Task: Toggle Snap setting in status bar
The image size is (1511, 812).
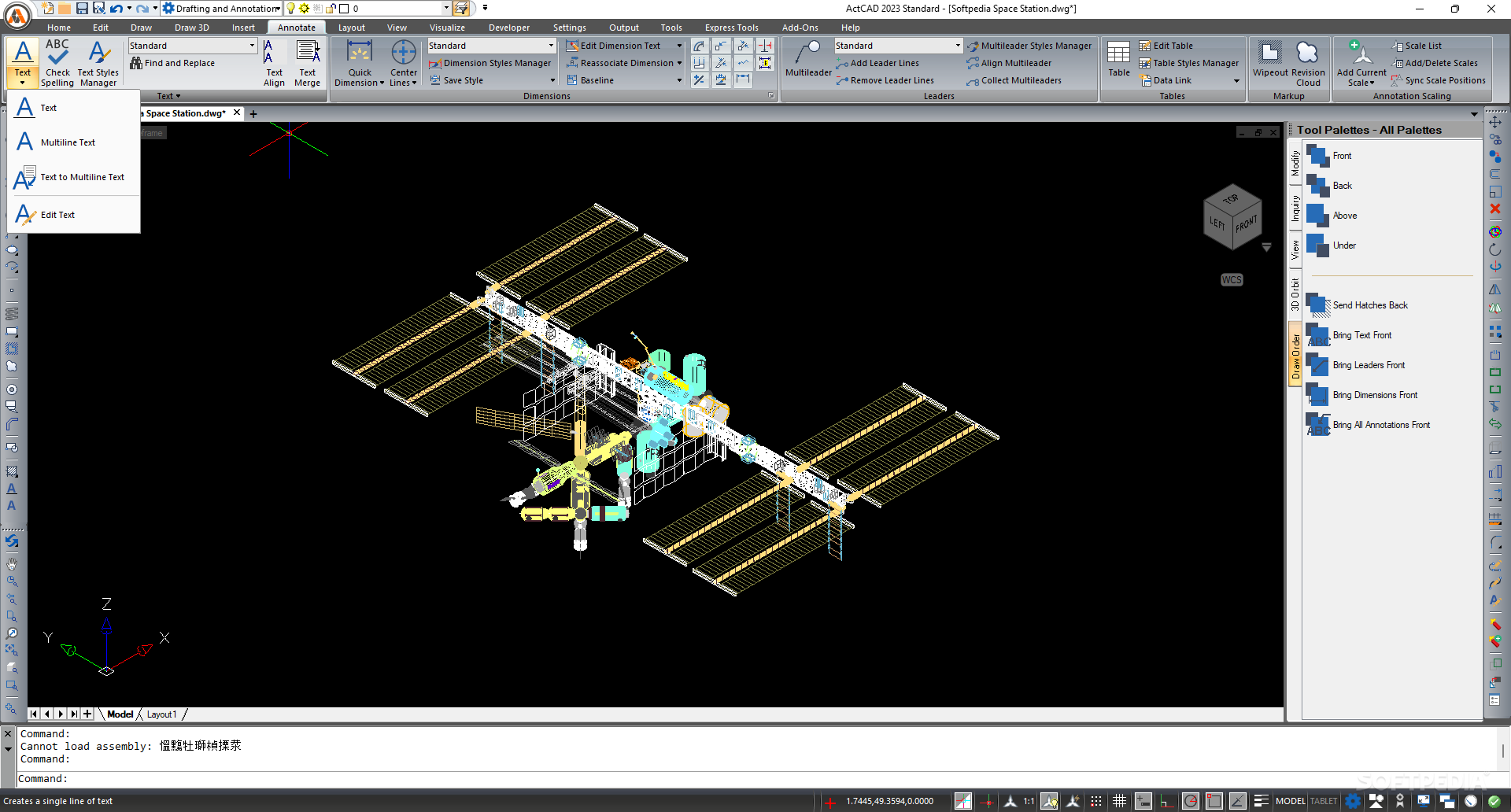Action: (1095, 802)
